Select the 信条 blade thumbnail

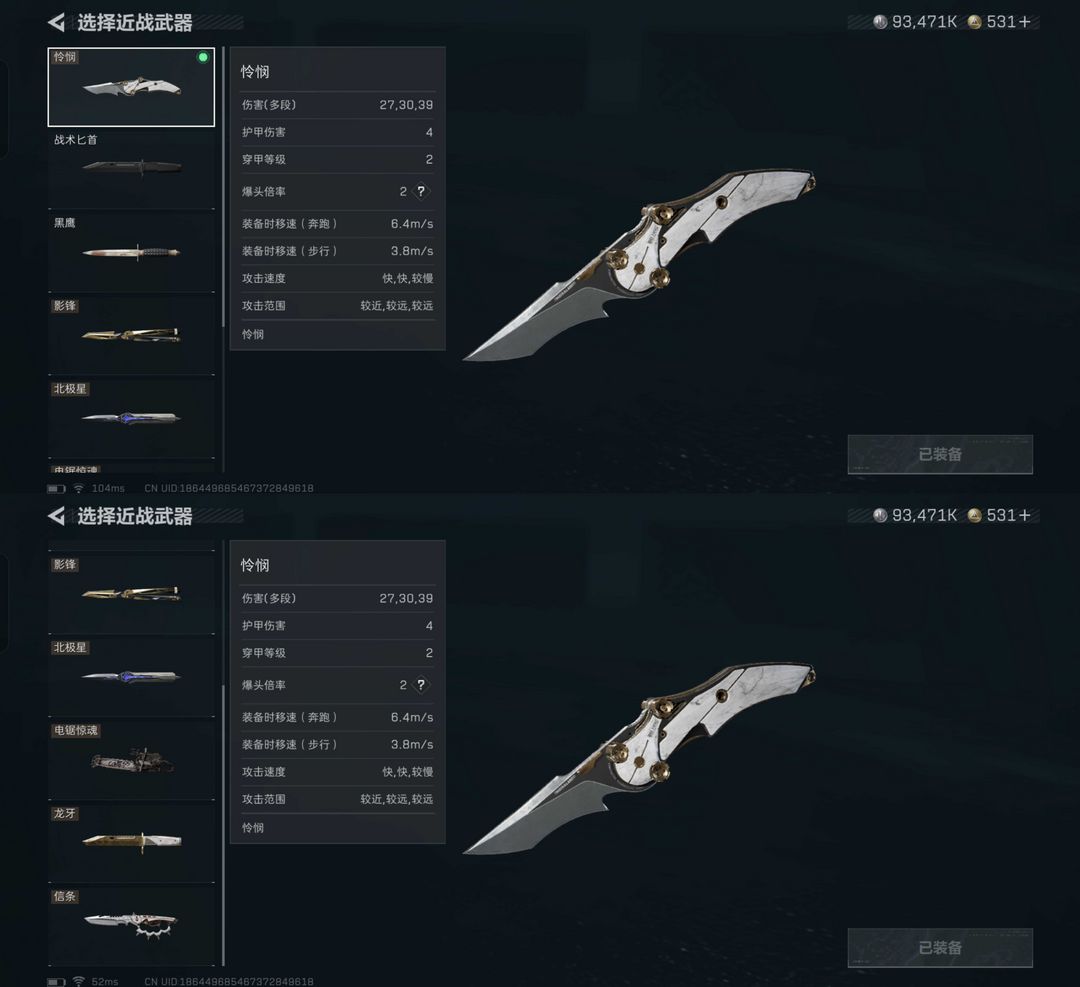(132, 925)
